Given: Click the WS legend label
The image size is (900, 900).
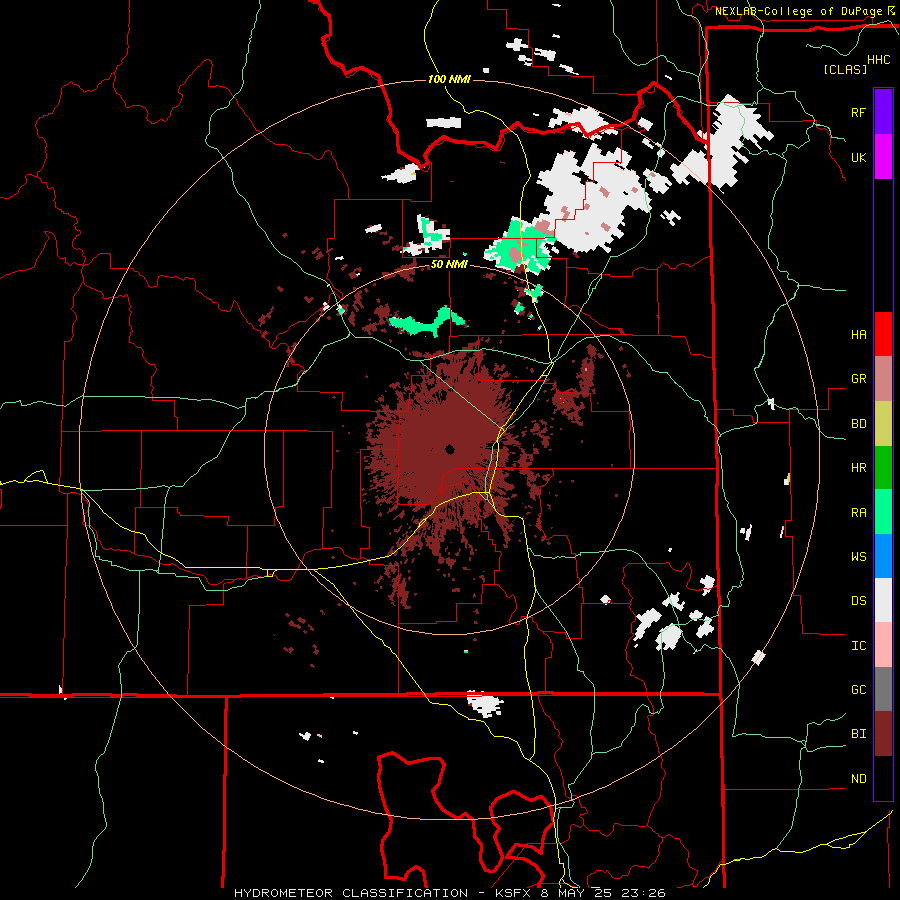Looking at the screenshot, I should tap(858, 556).
